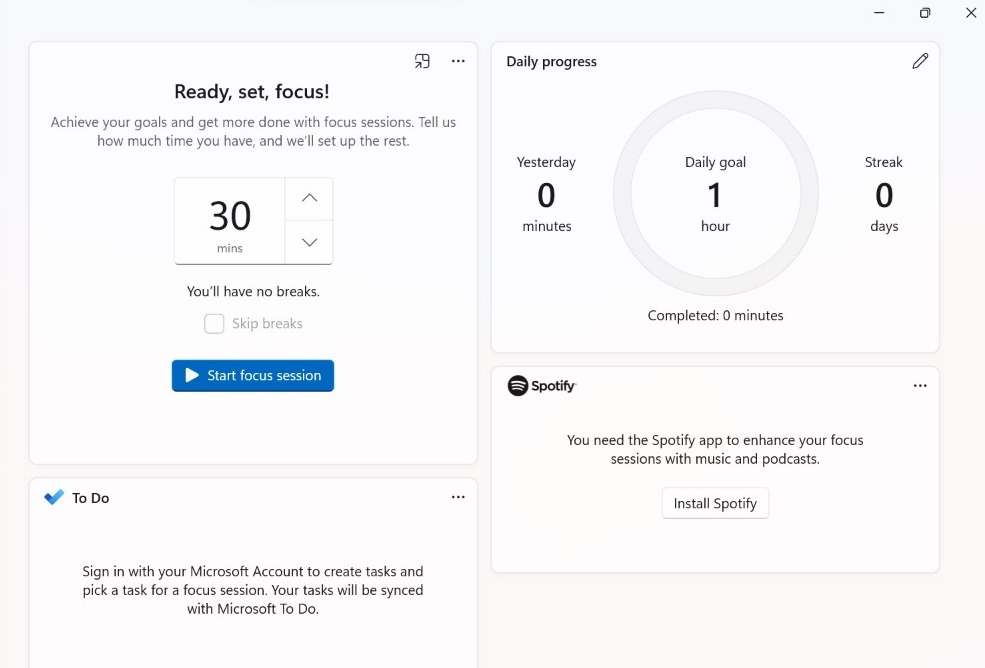Click the Streak days stat

click(x=884, y=194)
